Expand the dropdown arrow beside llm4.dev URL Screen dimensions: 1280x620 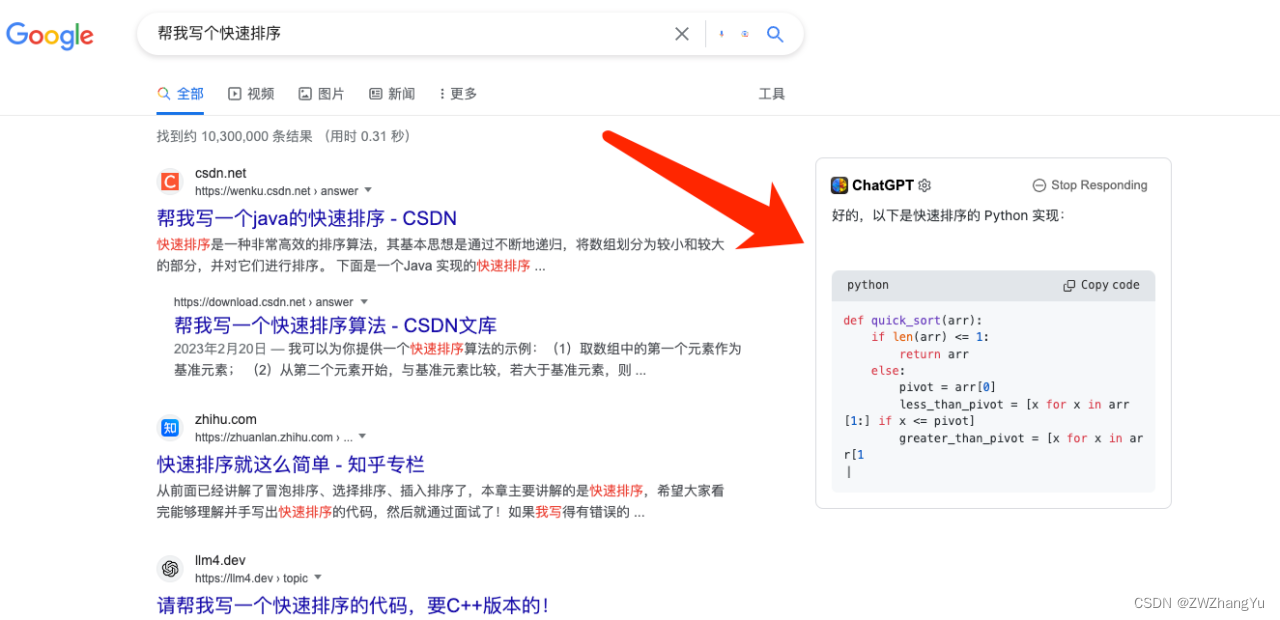coord(318,578)
